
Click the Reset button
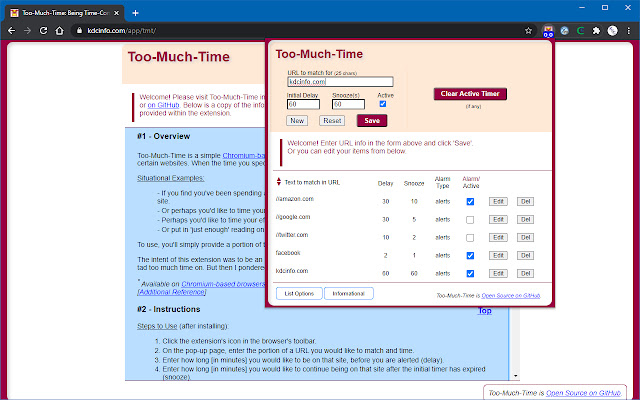tap(332, 121)
